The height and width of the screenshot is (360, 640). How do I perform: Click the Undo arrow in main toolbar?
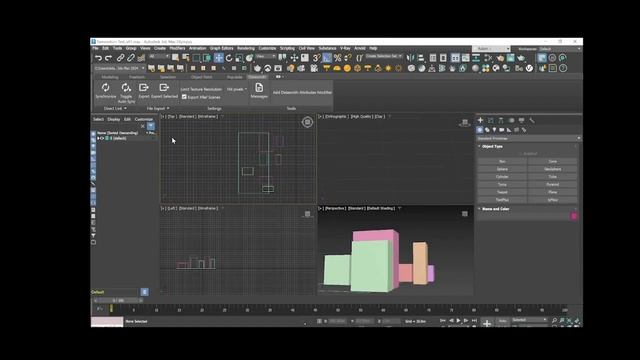click(x=98, y=58)
